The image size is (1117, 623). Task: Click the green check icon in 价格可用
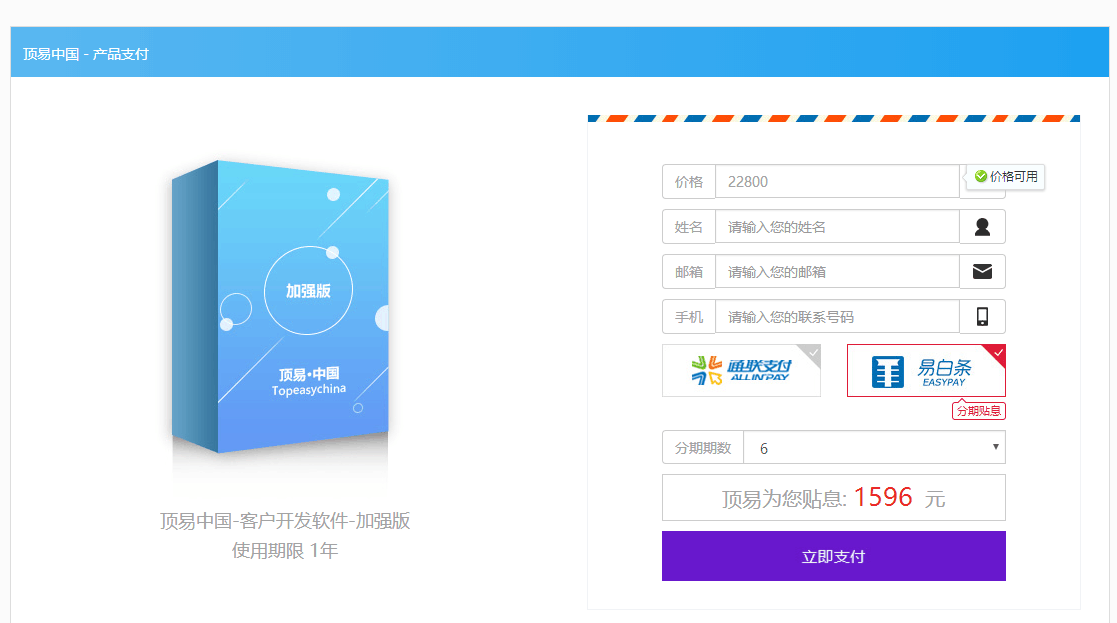click(x=981, y=176)
